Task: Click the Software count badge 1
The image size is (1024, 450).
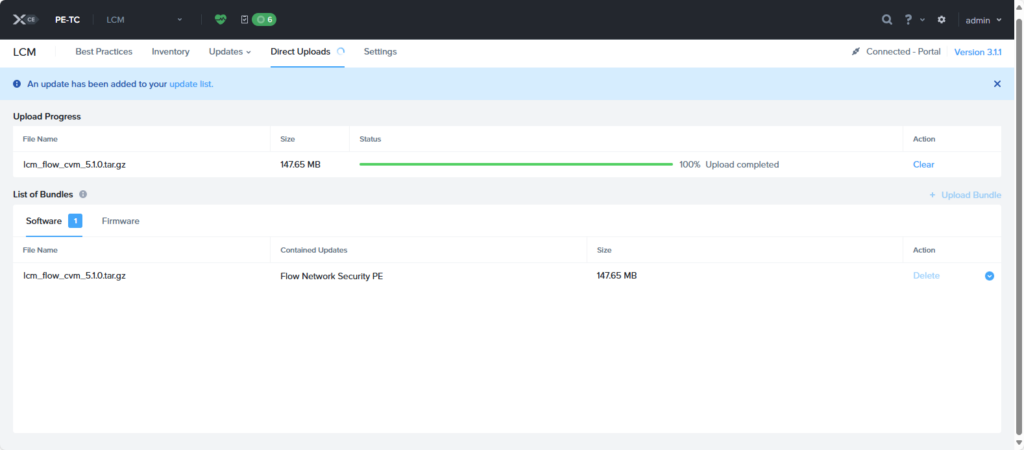Action: click(x=75, y=221)
